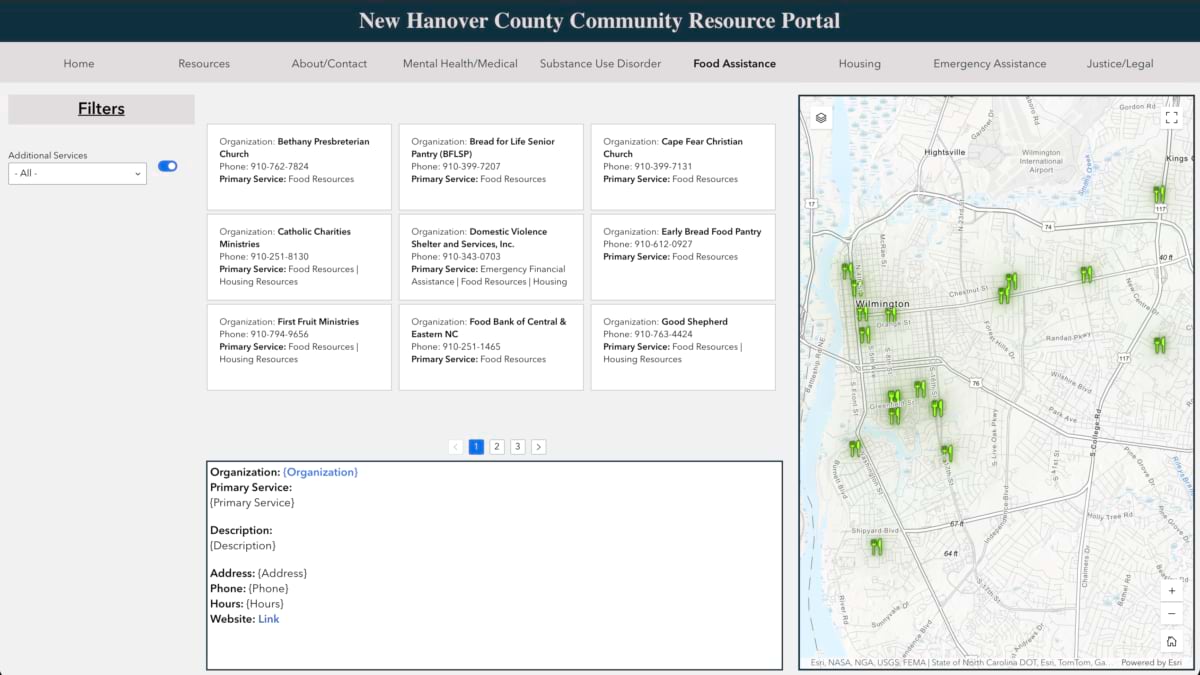Click the Filters heading
This screenshot has height=675, width=1200.
(x=101, y=109)
